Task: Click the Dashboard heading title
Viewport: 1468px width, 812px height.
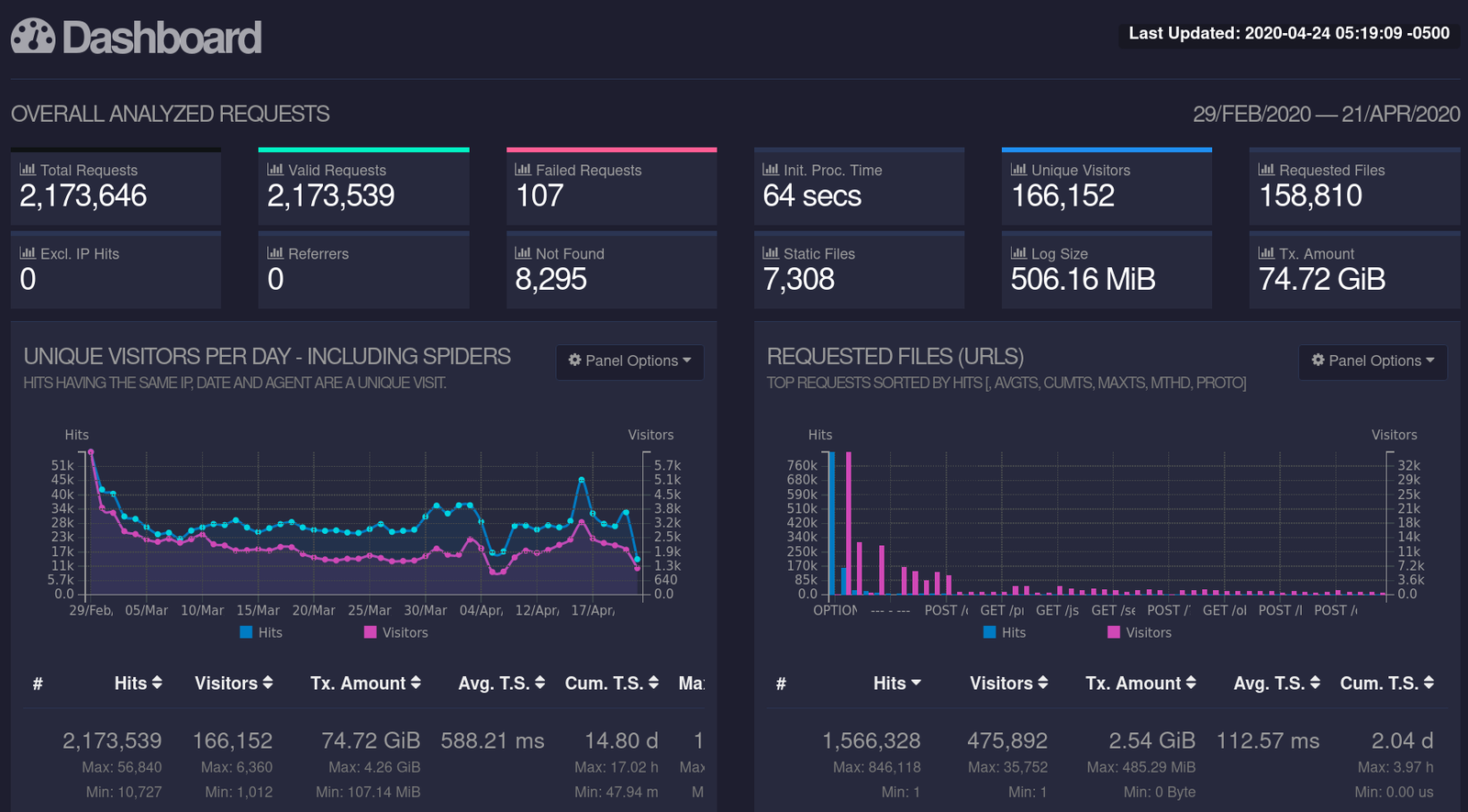Action: [161, 38]
